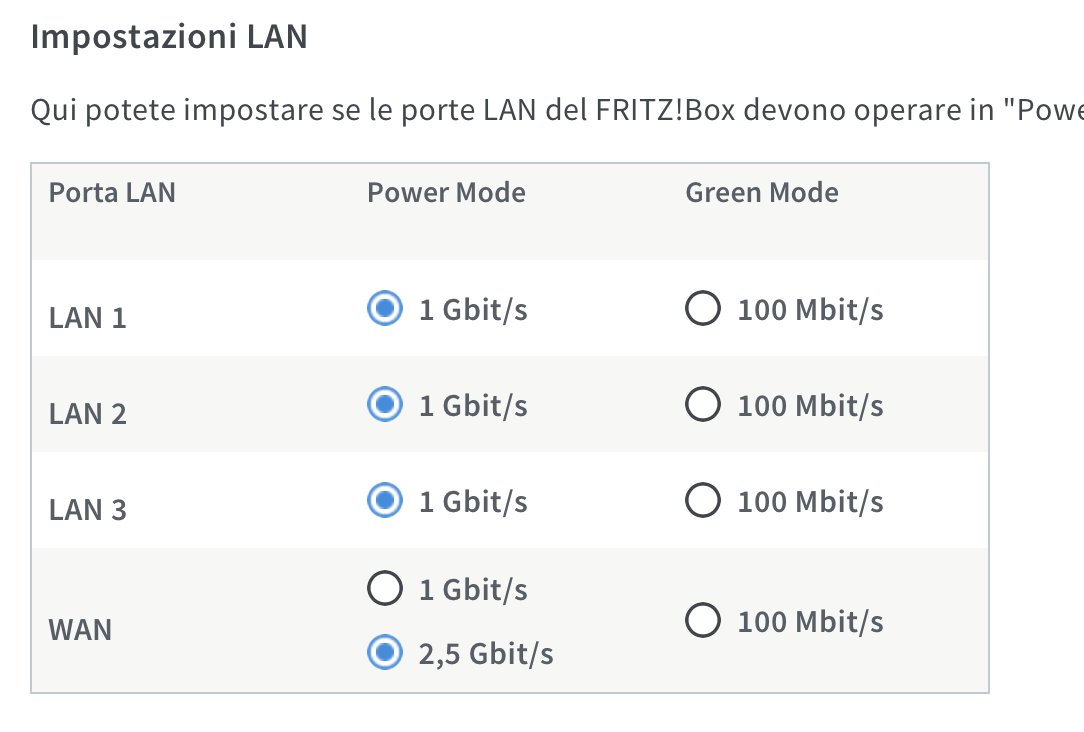Viewport: 1084px width, 732px height.
Task: Click the WAN row label
Action: click(x=80, y=630)
